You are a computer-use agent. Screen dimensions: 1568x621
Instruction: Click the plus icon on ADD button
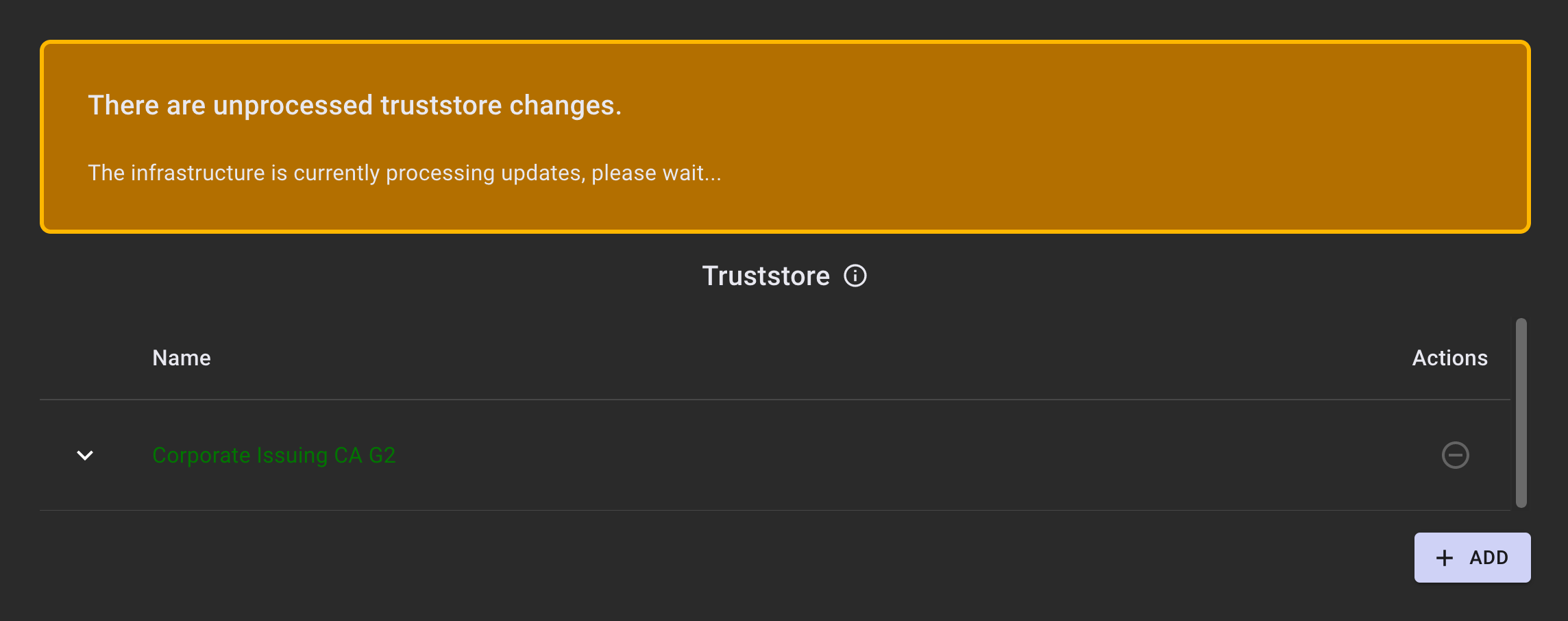1444,558
